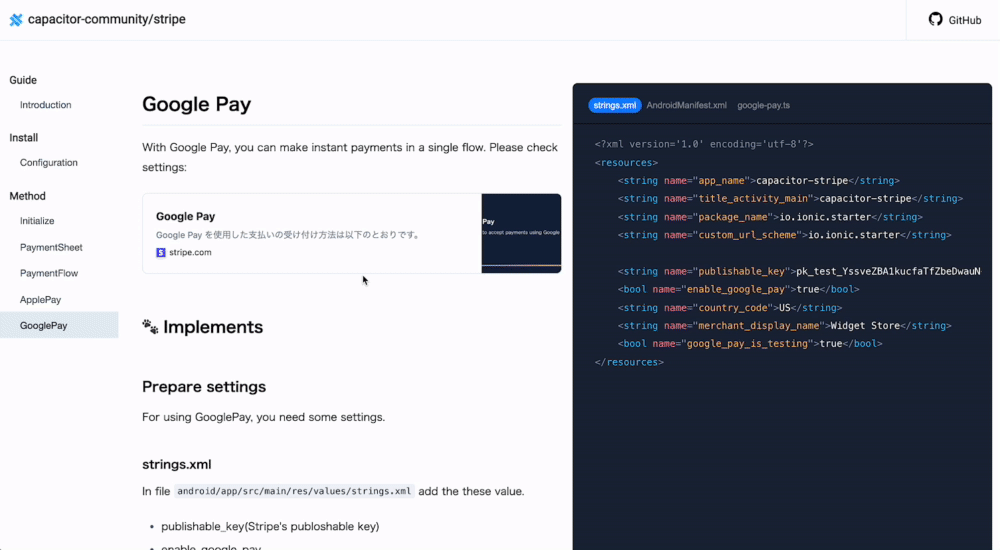
Task: Select the strings.xml code tab
Action: click(x=614, y=105)
